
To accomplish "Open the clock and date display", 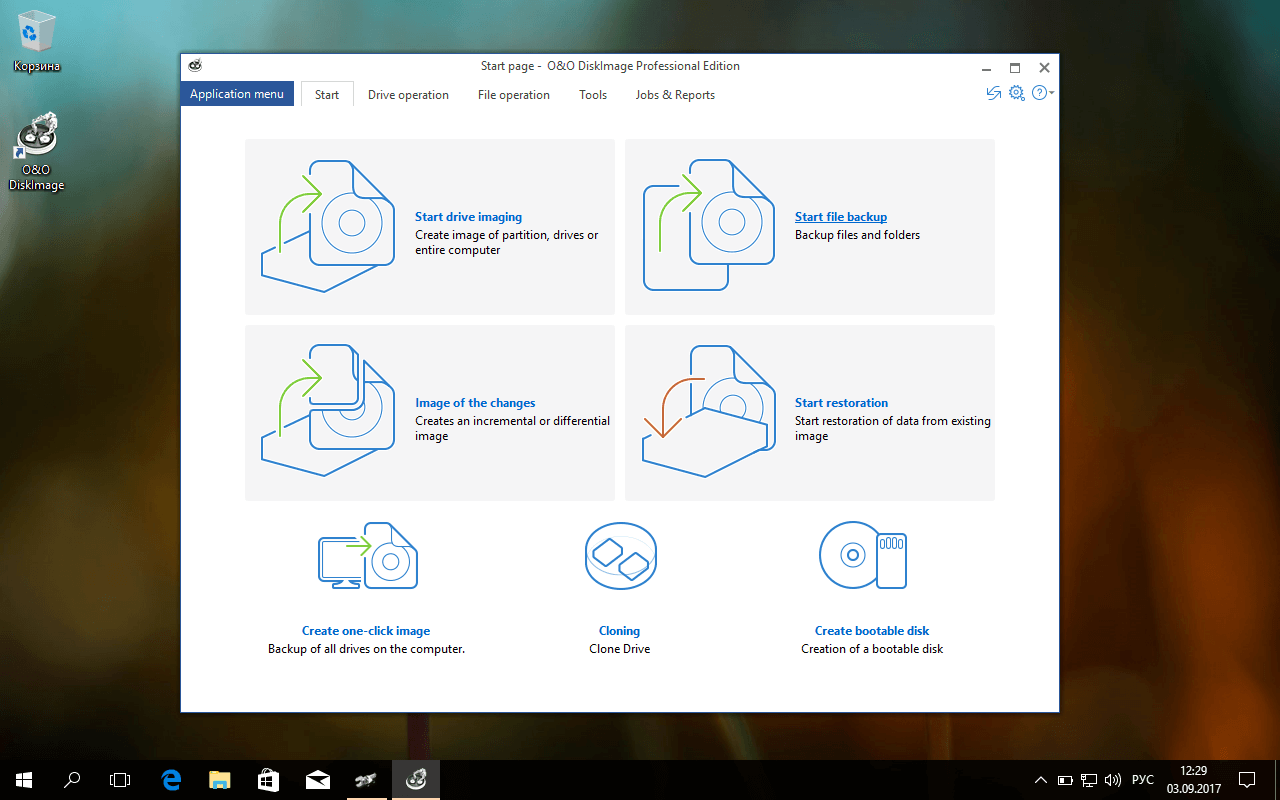I will click(x=1193, y=779).
